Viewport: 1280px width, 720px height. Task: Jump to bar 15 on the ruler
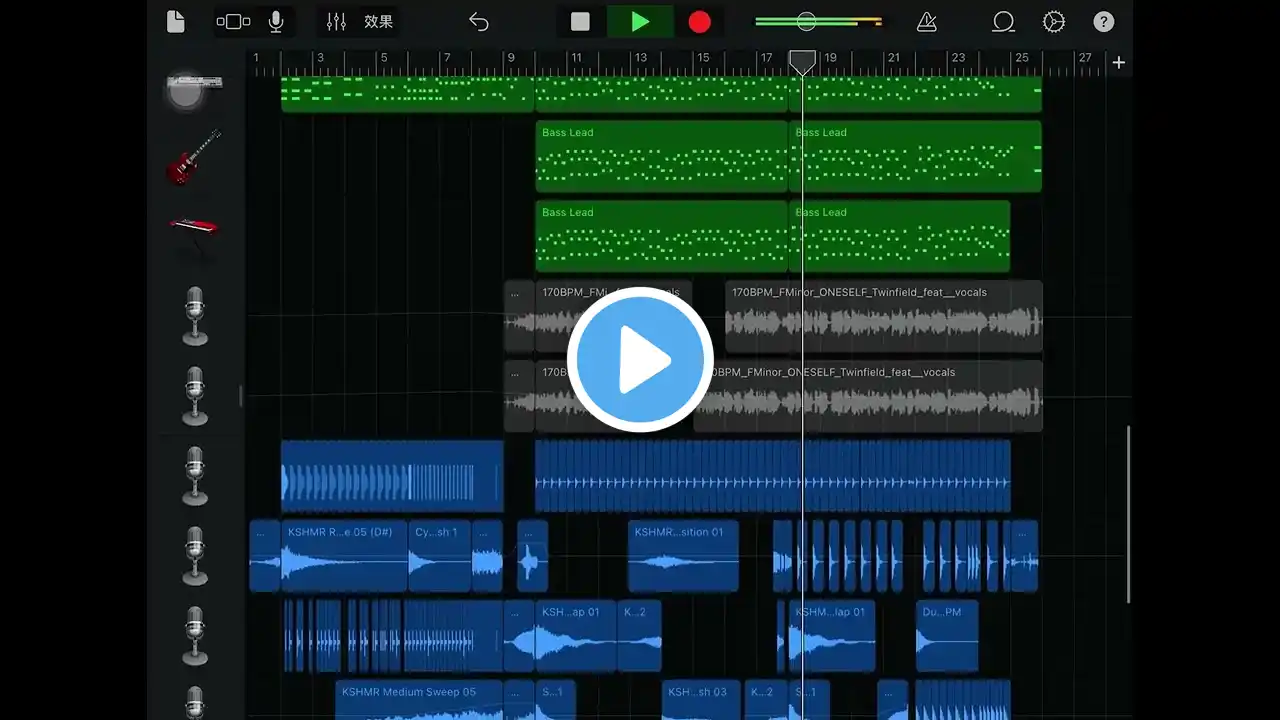(703, 58)
